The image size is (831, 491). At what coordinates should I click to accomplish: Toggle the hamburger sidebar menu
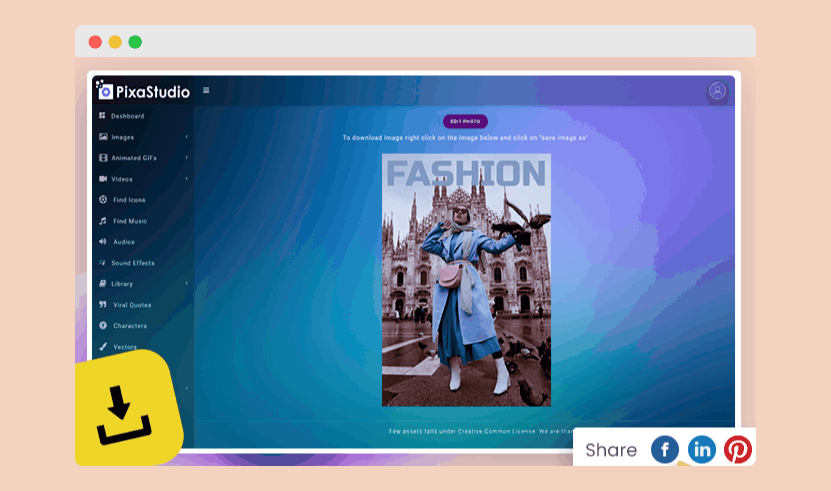[x=206, y=91]
